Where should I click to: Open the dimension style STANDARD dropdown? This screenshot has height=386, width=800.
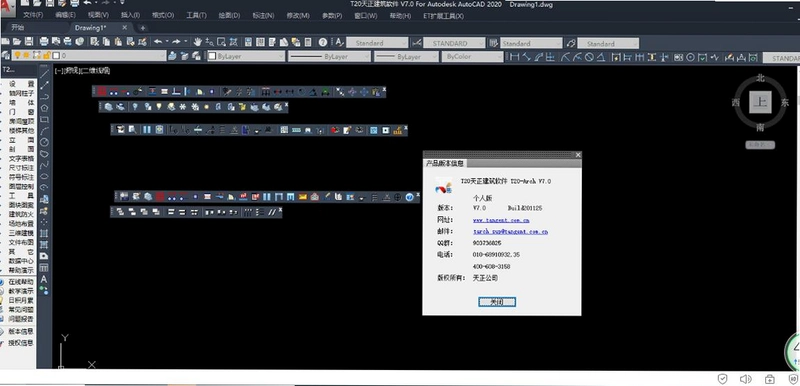click(453, 43)
